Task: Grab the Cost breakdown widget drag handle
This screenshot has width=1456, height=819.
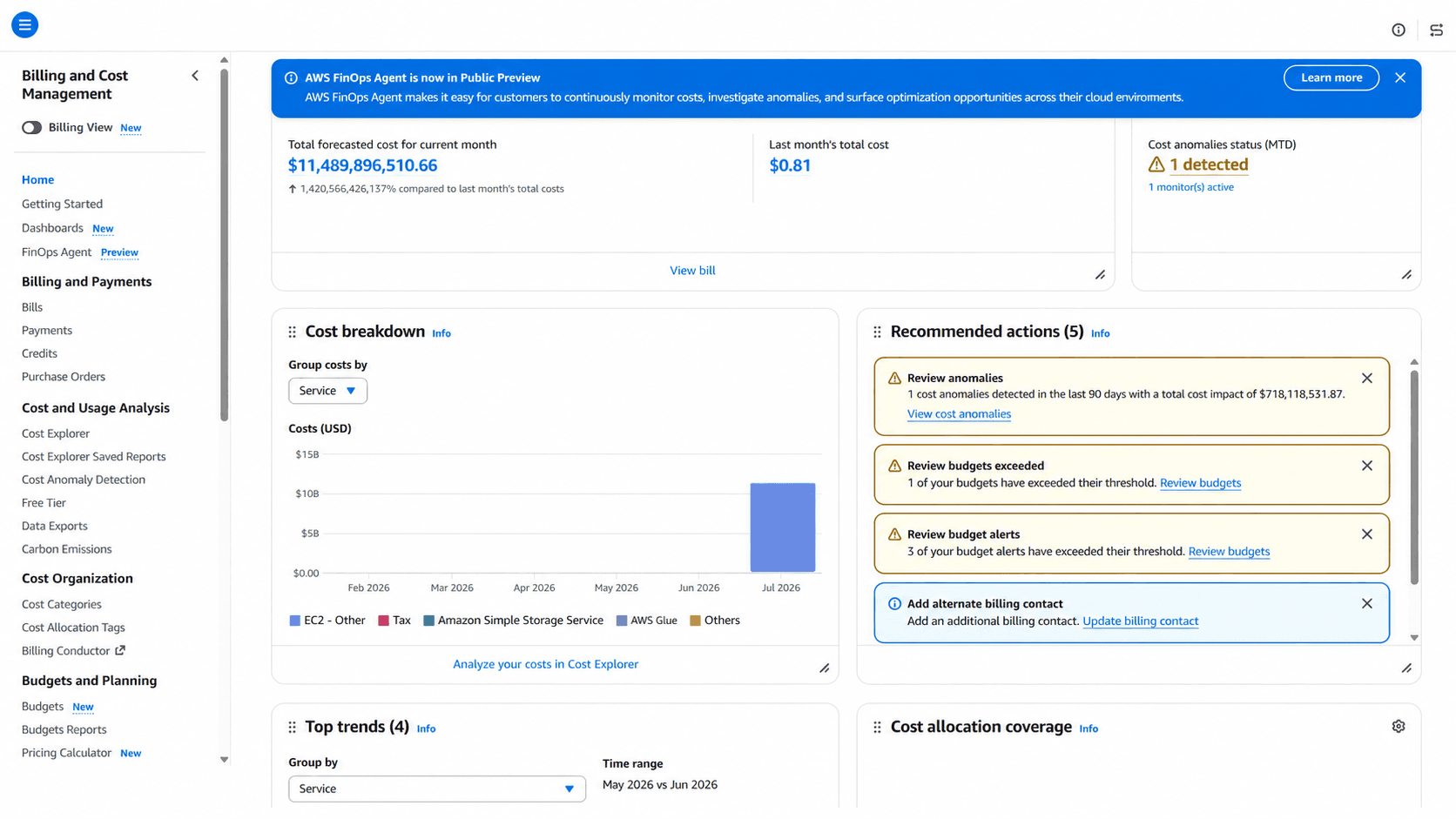Action: point(292,332)
